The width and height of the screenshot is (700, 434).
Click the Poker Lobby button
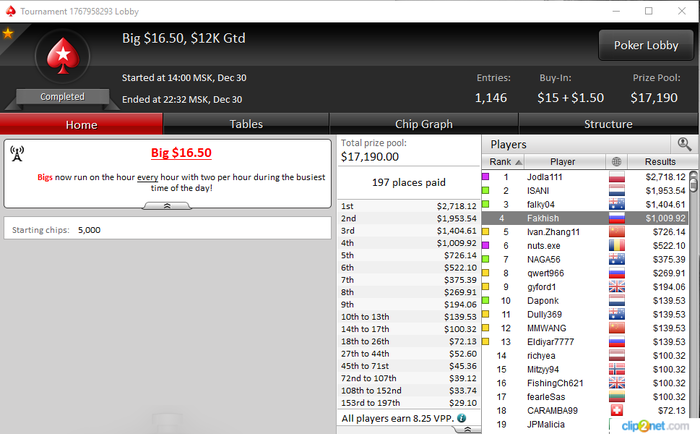646,45
